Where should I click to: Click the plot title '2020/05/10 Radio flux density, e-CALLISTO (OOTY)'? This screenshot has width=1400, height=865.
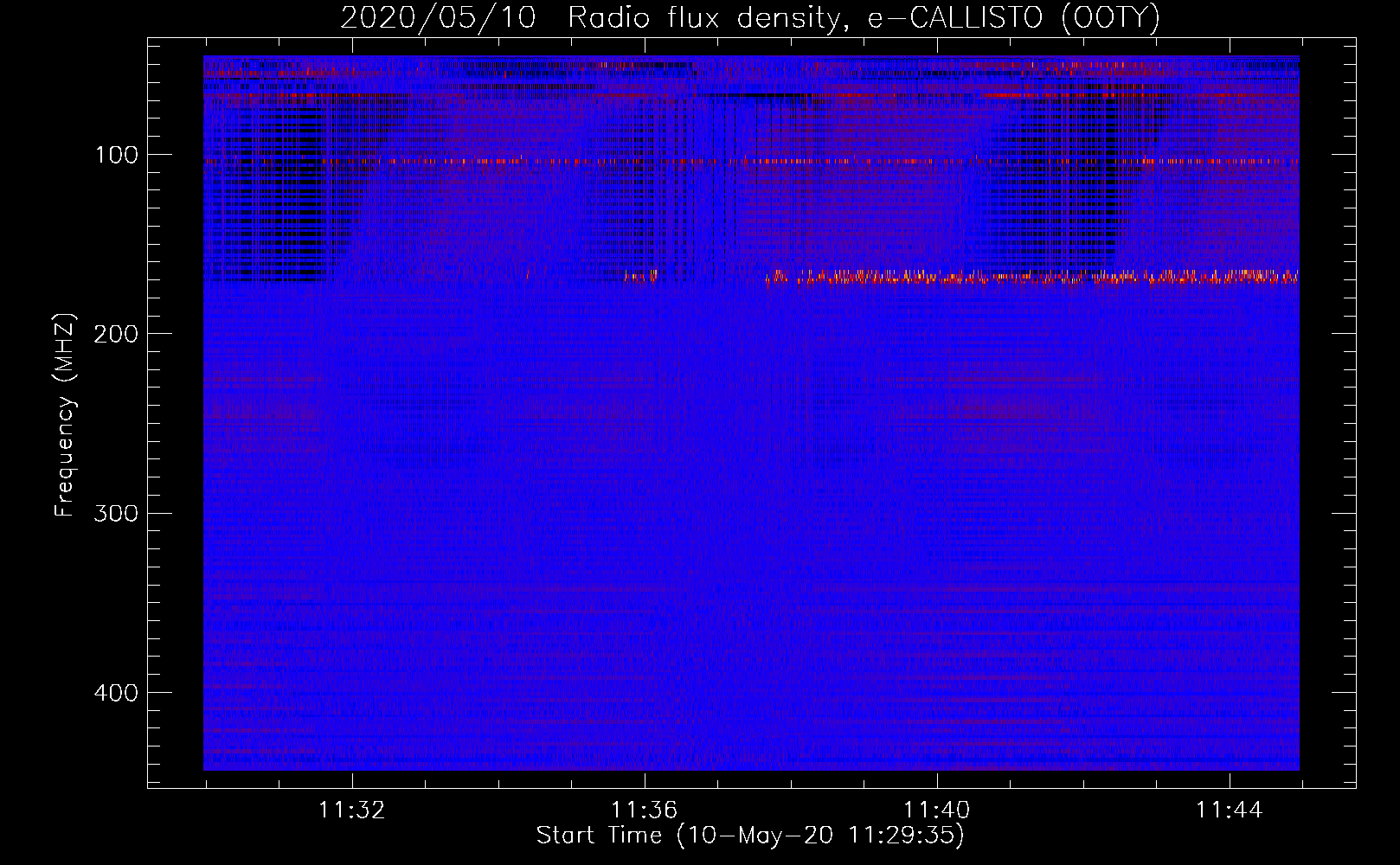point(750,18)
